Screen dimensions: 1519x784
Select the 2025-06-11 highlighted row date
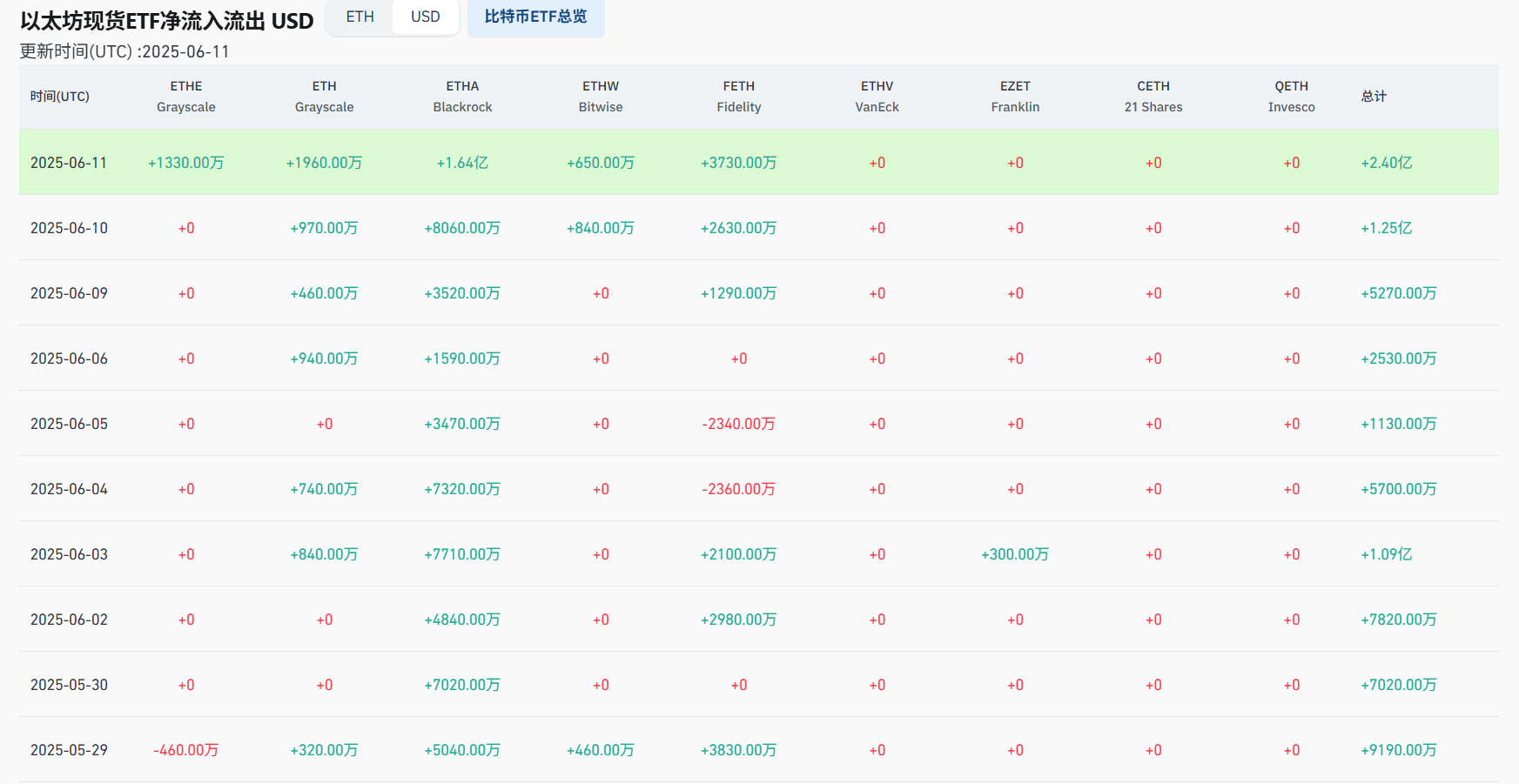coord(69,163)
